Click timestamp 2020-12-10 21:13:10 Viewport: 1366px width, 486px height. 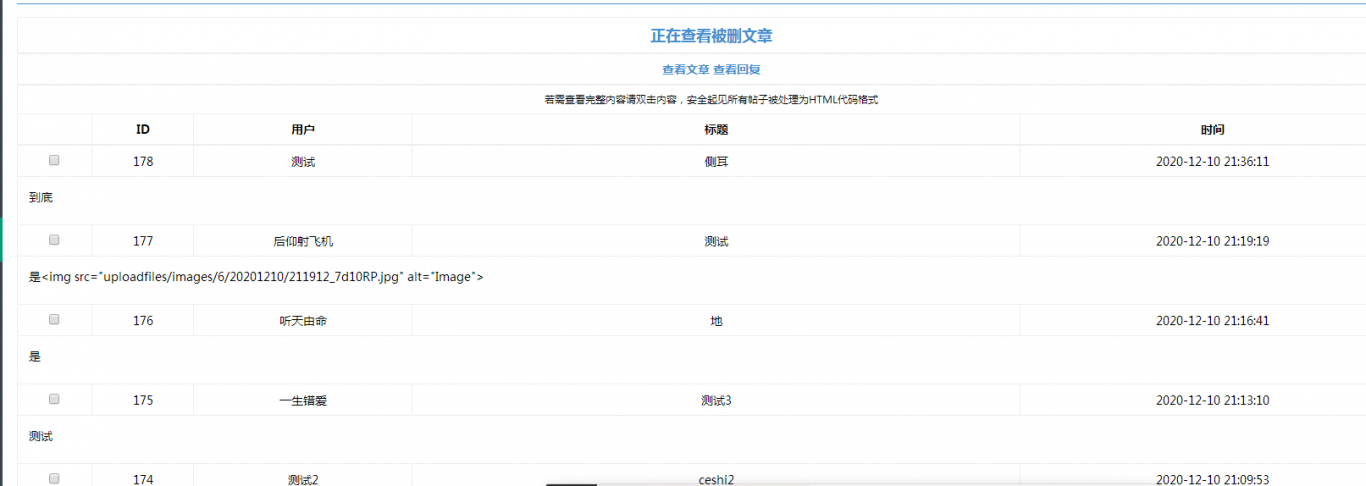[x=1213, y=401]
